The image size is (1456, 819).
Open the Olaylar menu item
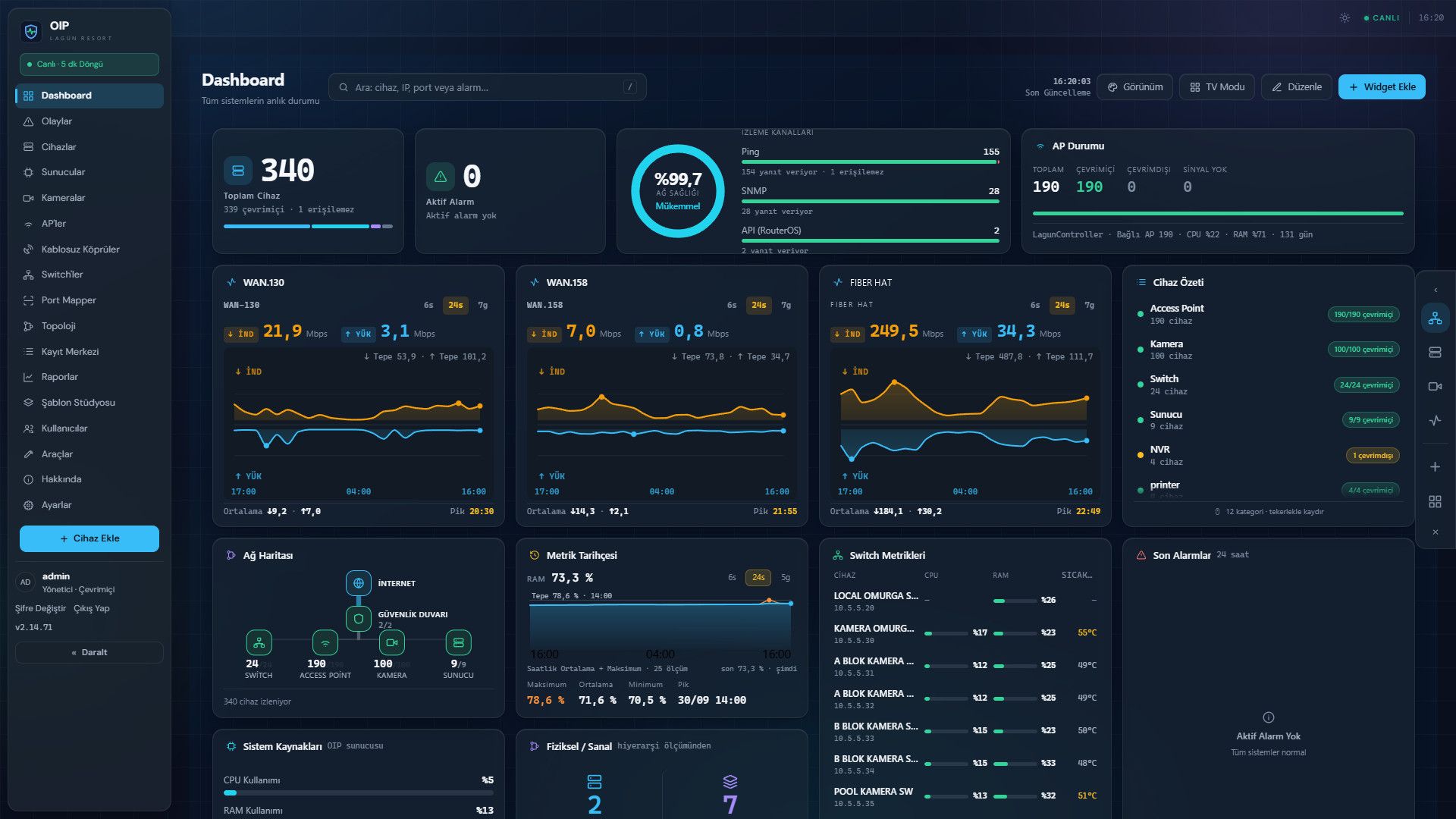pyautogui.click(x=89, y=121)
